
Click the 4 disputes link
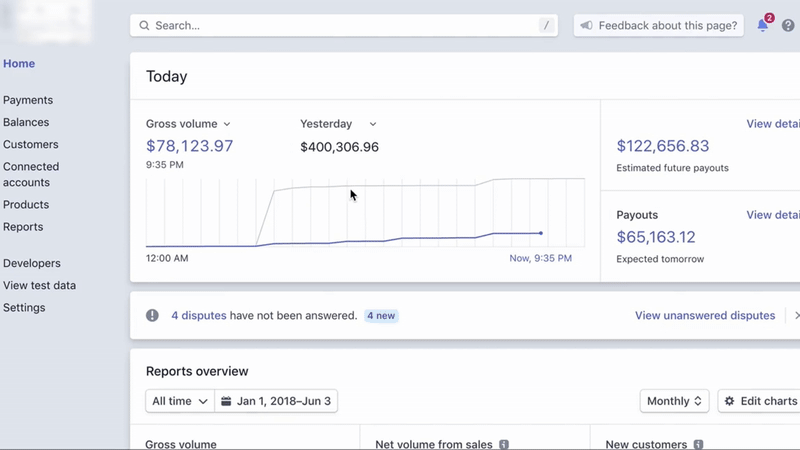(198, 316)
